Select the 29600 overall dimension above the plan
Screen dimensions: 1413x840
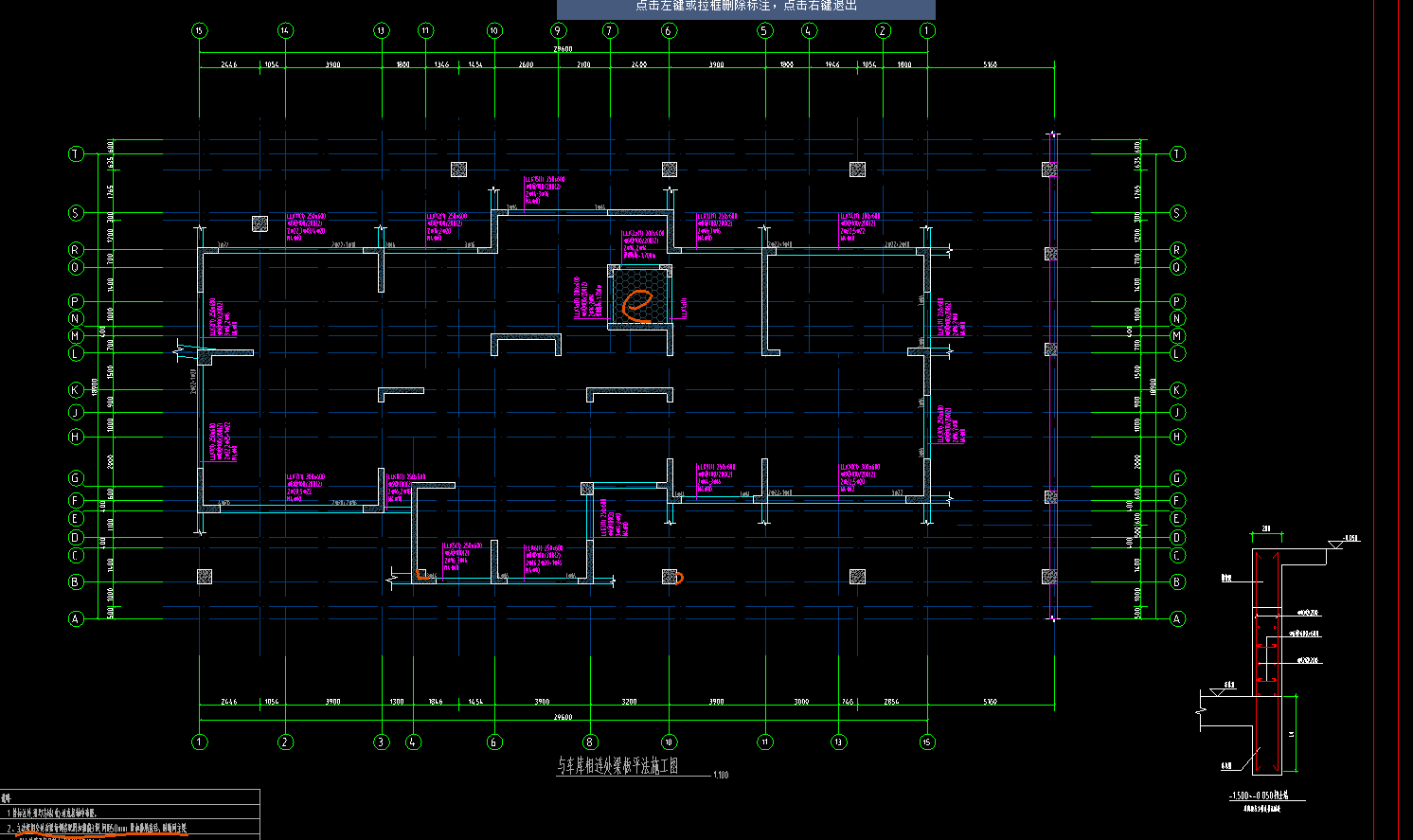[x=563, y=48]
